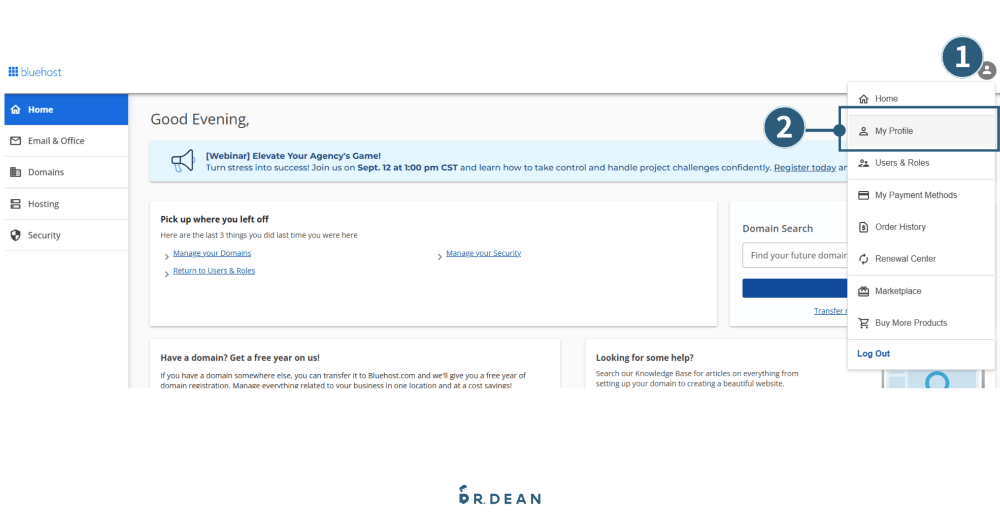Click the My Payment Methods card icon
The height and width of the screenshot is (521, 1000).
[864, 195]
